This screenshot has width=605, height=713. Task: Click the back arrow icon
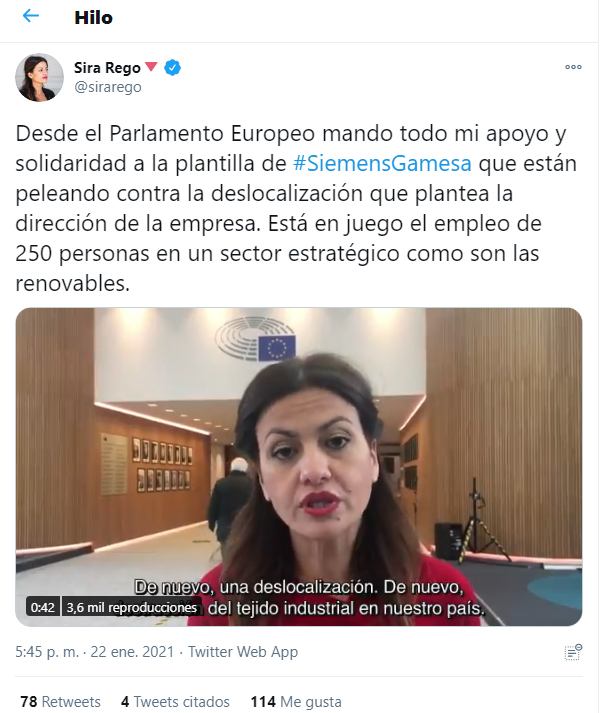31,16
